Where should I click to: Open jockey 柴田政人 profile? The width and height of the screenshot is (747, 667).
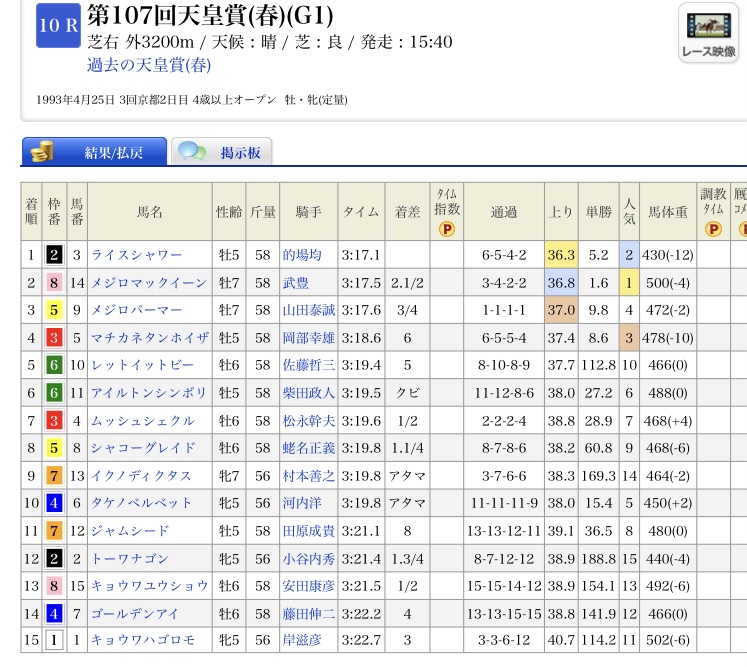(x=309, y=393)
